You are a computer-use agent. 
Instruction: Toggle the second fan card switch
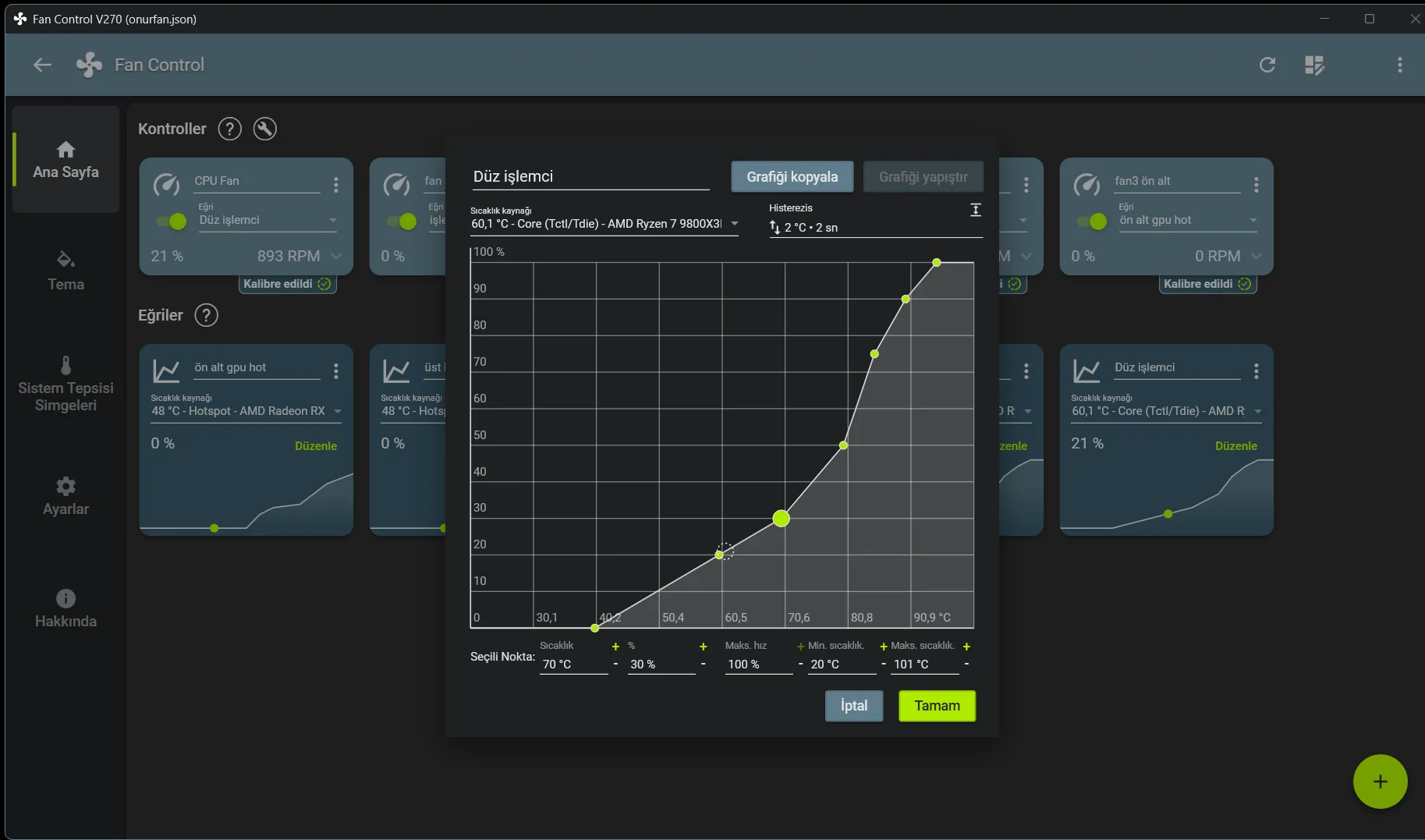tap(402, 222)
